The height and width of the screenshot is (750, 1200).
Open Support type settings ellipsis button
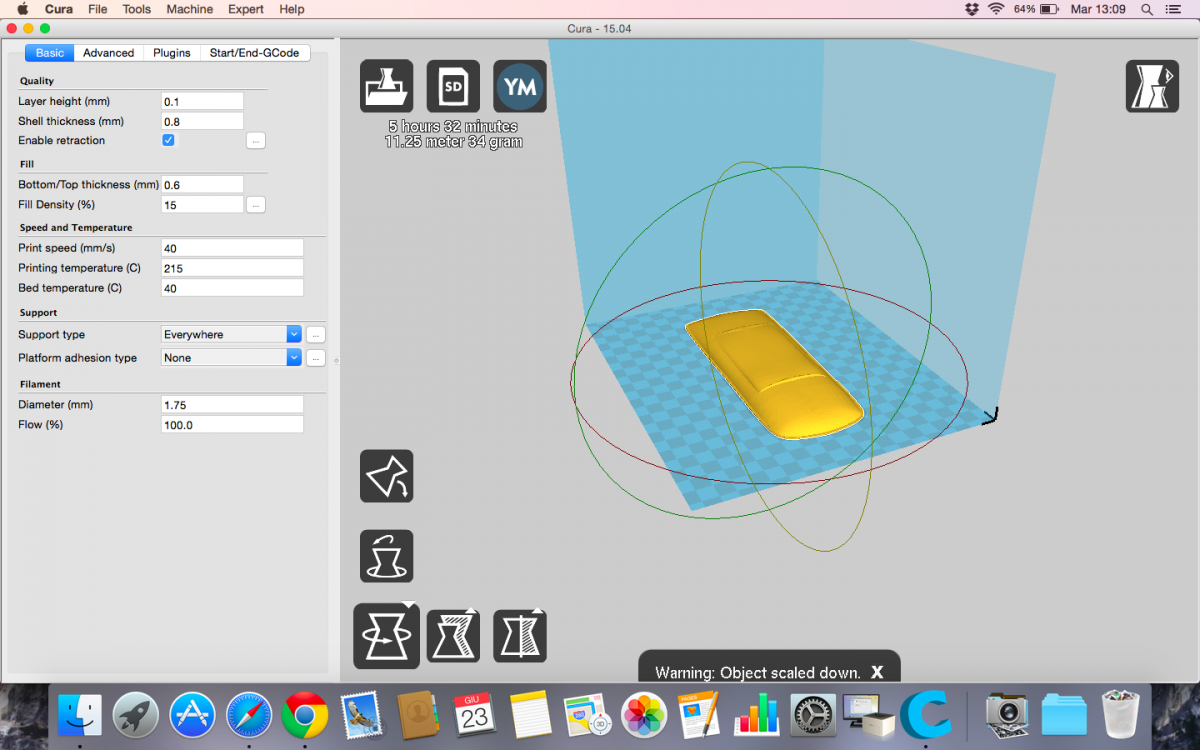tap(316, 335)
